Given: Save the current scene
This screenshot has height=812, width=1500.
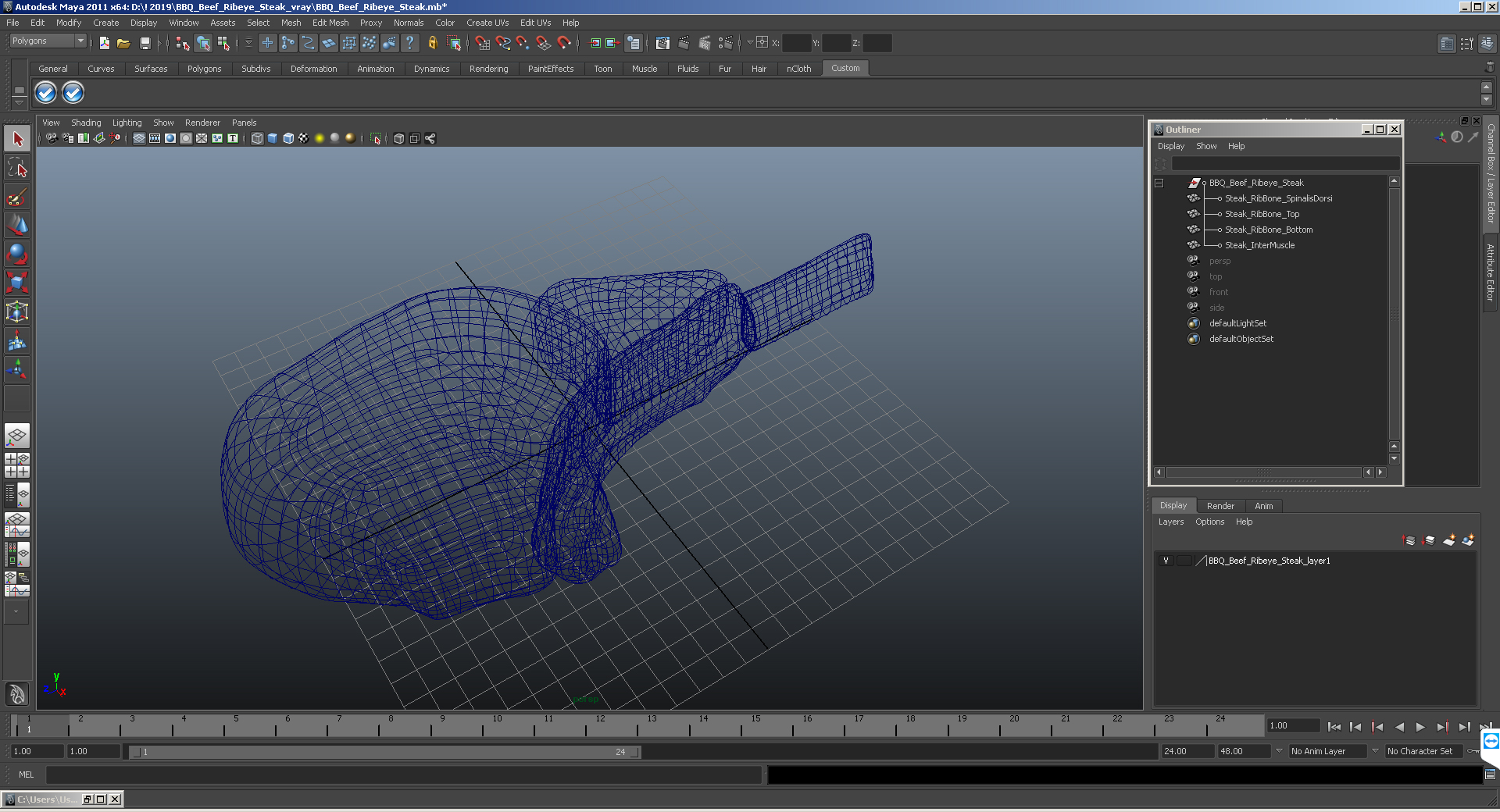Looking at the screenshot, I should 145,44.
